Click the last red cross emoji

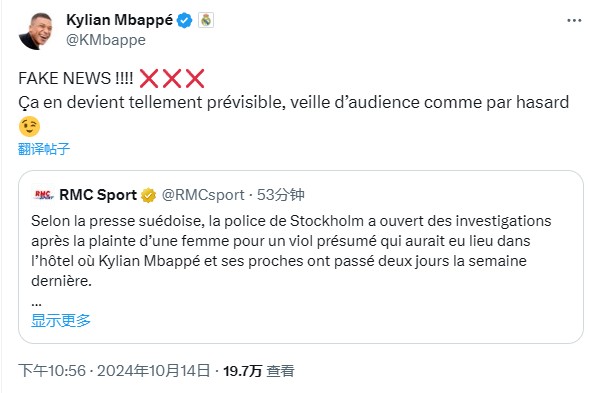pos(195,78)
